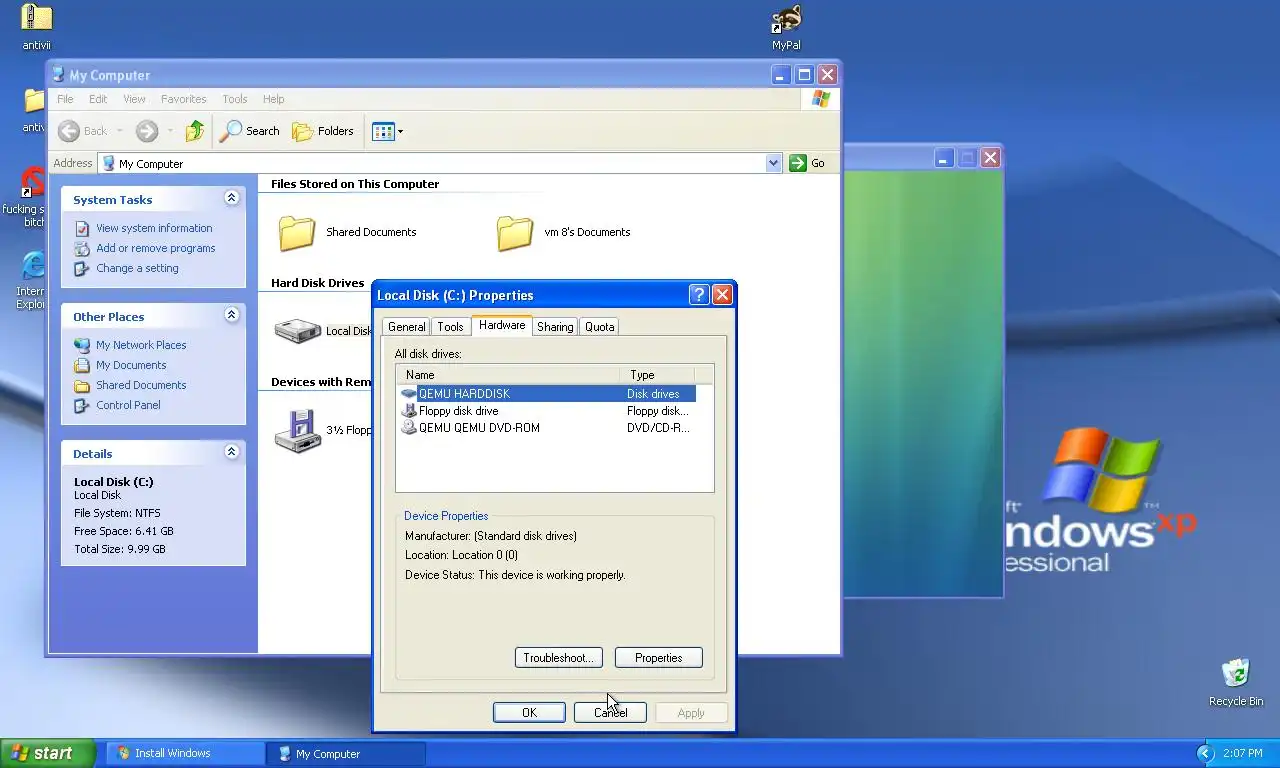Viewport: 1280px width, 768px height.
Task: Click the taskbar clock 2:07 PM
Action: click(1243, 753)
